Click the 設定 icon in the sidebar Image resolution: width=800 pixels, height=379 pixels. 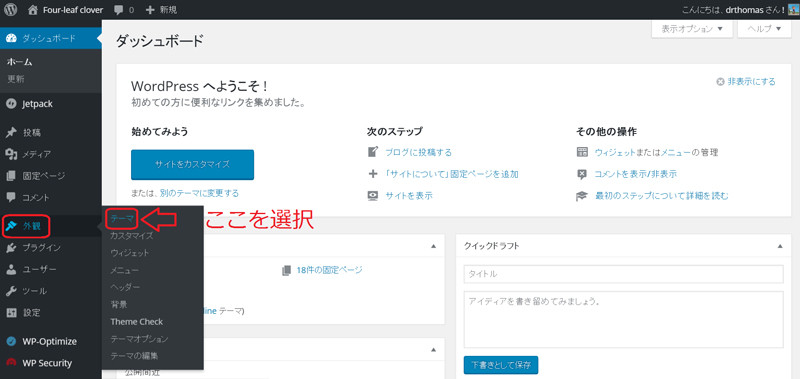click(11, 313)
